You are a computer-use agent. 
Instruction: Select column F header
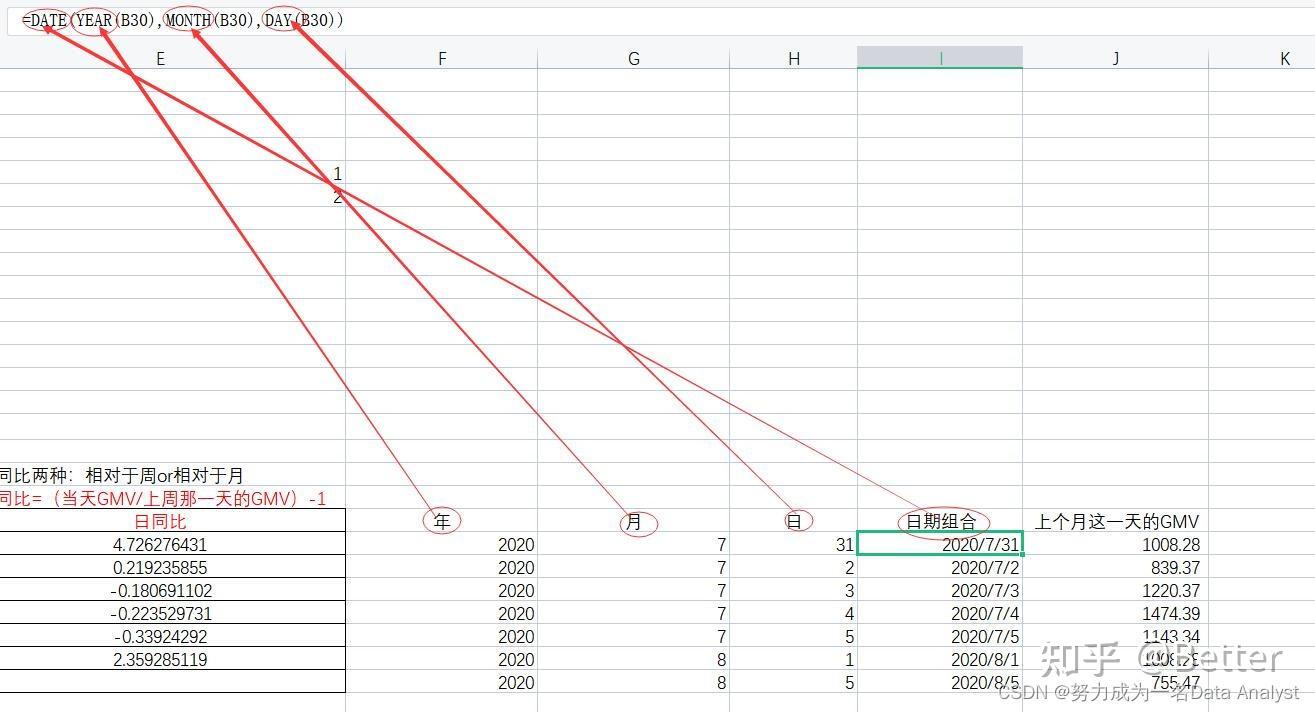pyautogui.click(x=442, y=59)
